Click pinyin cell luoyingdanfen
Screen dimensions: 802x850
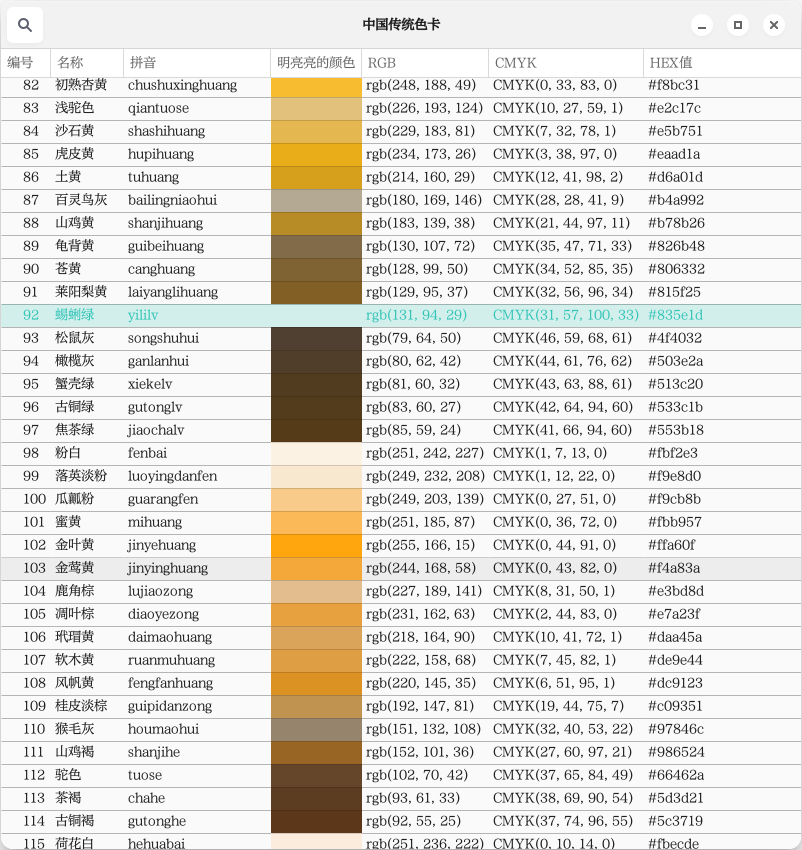[172, 476]
